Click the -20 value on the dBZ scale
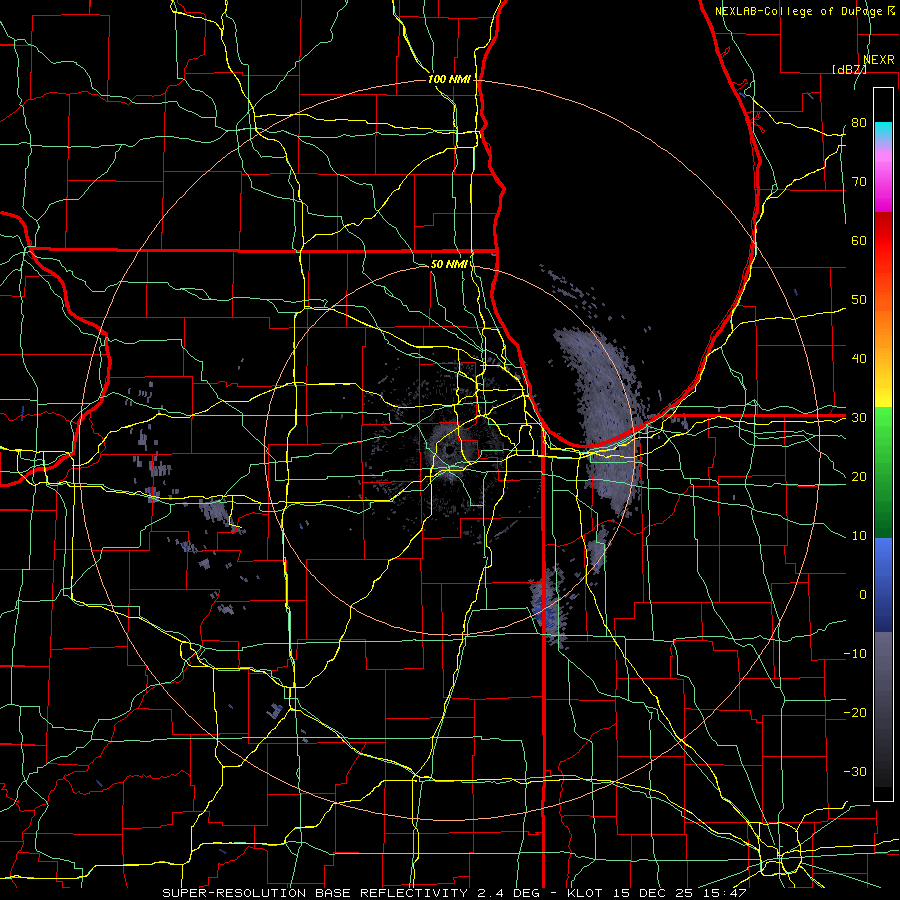 [x=855, y=713]
